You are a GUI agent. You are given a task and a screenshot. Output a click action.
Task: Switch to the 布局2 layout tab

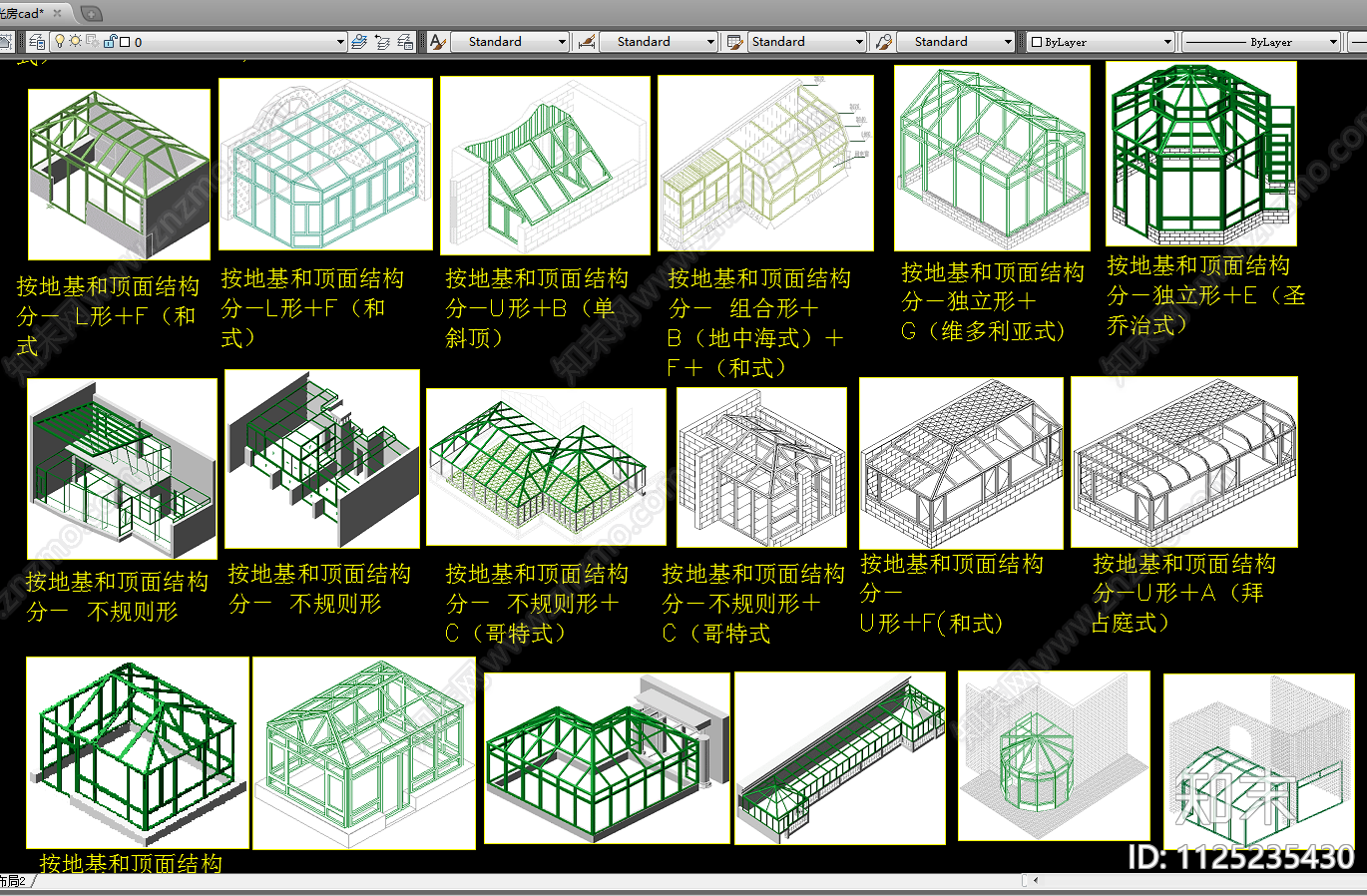pos(14,881)
